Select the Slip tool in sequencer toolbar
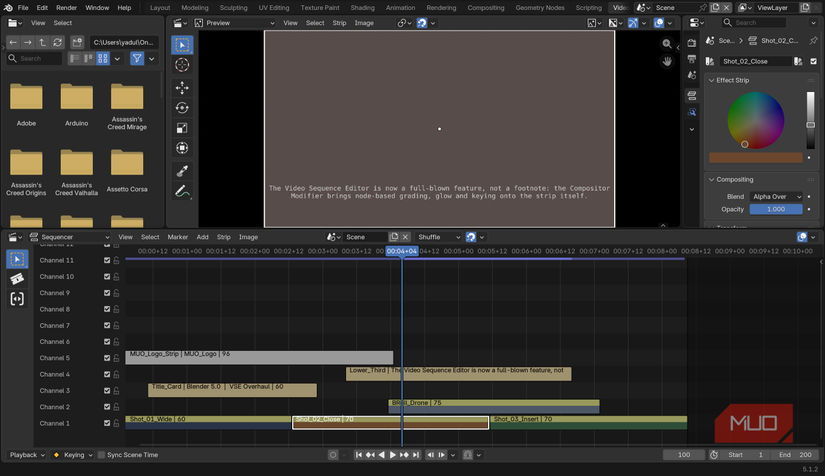Screen dimensions: 825x476 tap(17, 299)
